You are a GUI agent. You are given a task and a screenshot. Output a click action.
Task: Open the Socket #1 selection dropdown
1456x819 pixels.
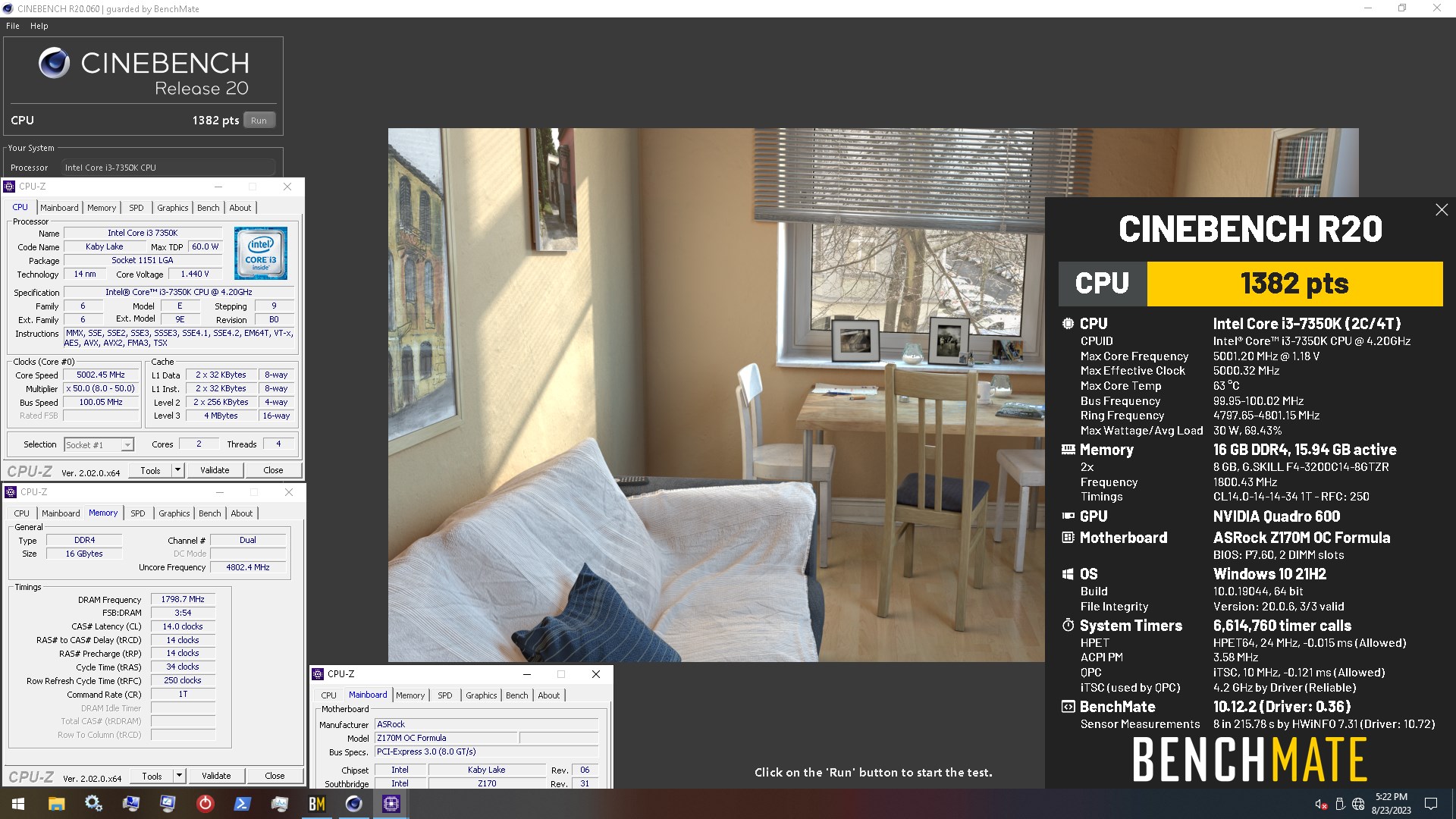pyautogui.click(x=99, y=445)
